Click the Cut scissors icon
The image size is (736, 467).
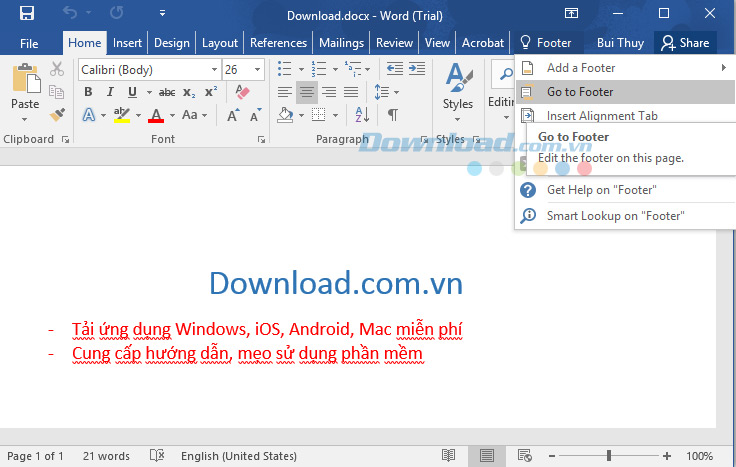click(57, 69)
